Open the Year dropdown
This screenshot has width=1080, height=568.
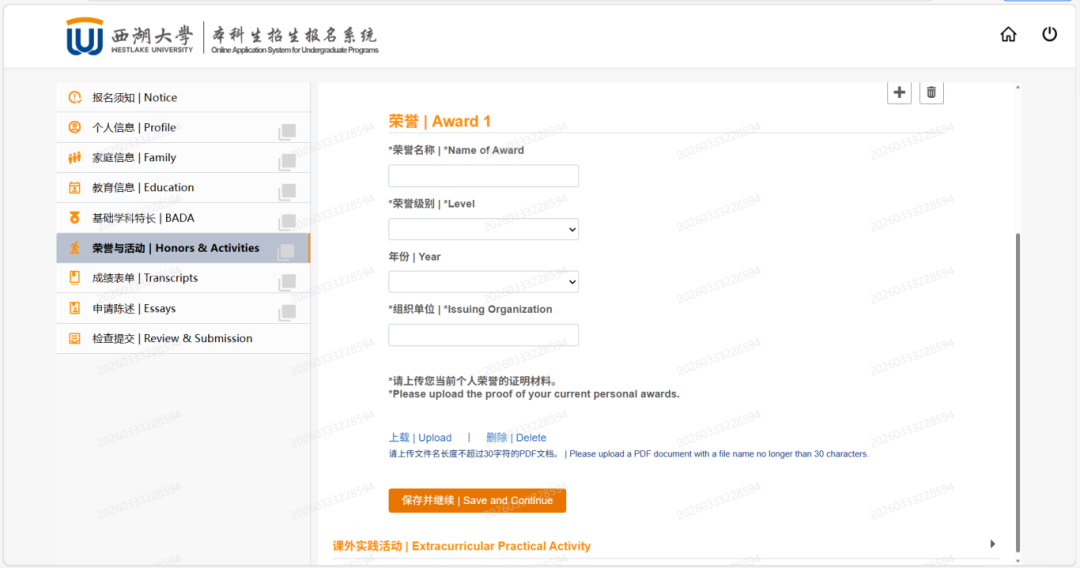[483, 282]
